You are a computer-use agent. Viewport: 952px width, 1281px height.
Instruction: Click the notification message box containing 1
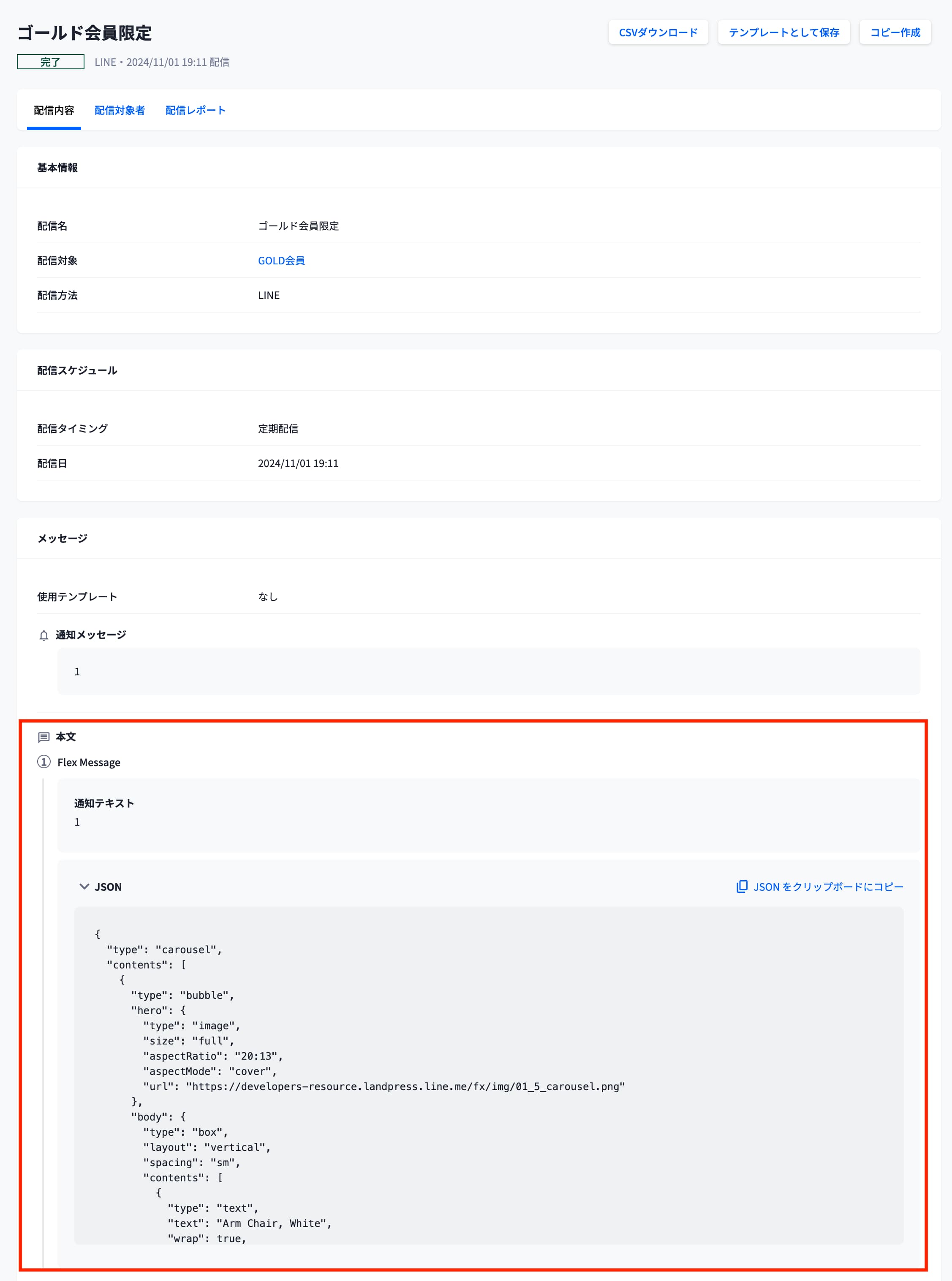489,671
